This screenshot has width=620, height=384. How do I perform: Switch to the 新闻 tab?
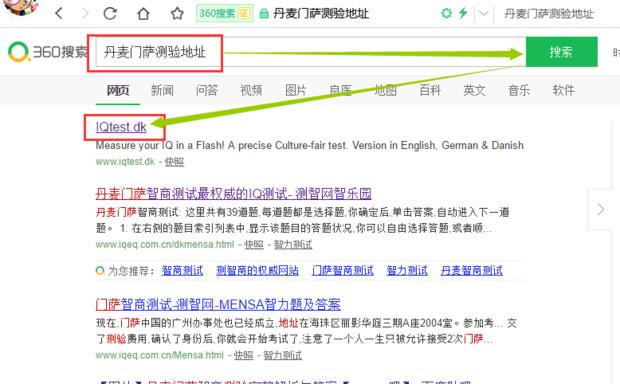pyautogui.click(x=162, y=90)
